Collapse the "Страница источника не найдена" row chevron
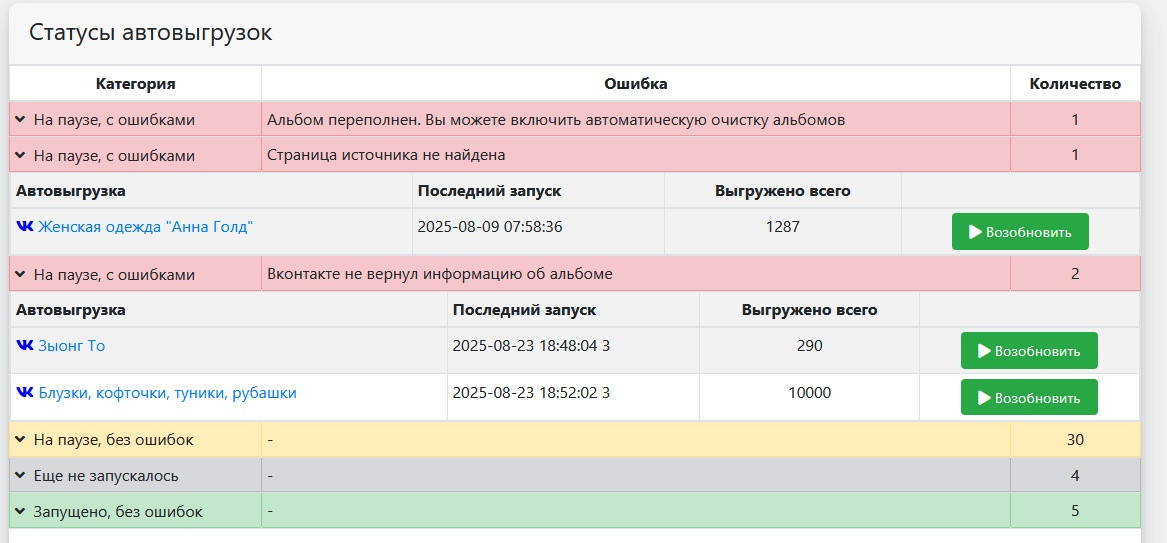 (20, 156)
